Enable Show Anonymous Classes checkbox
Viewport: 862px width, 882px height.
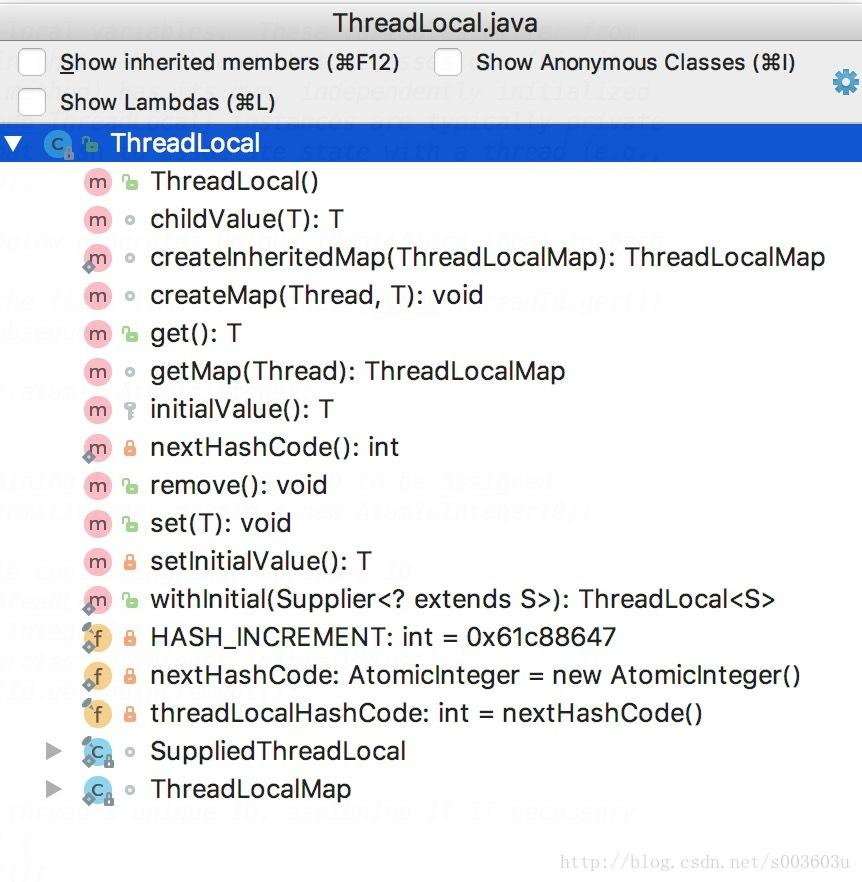pos(448,62)
